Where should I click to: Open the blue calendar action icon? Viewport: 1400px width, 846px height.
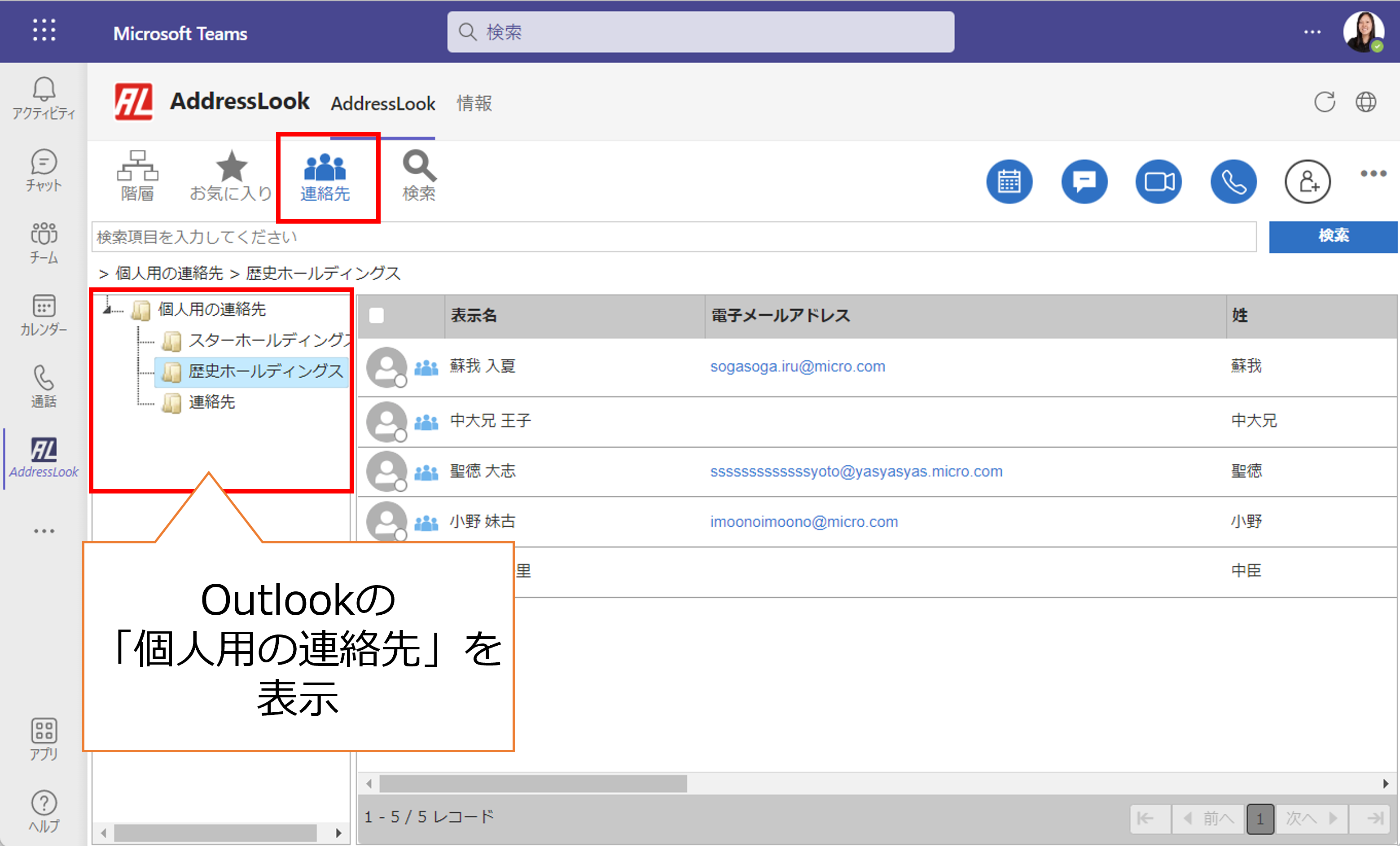[x=1009, y=182]
